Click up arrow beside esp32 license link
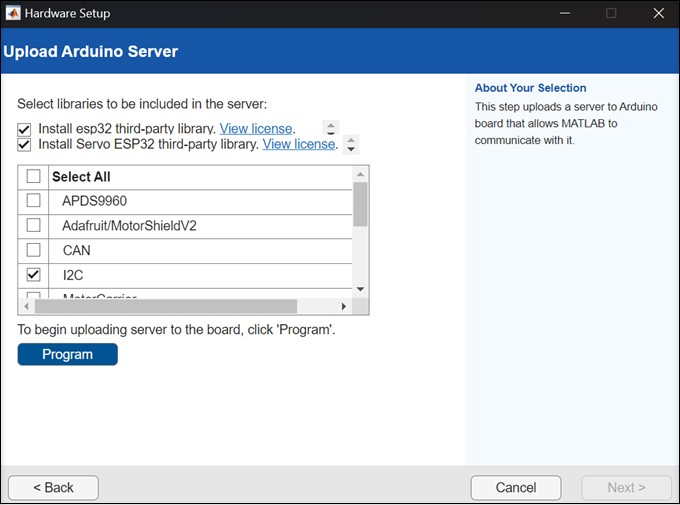Viewport: 680px width, 505px height. [x=331, y=126]
